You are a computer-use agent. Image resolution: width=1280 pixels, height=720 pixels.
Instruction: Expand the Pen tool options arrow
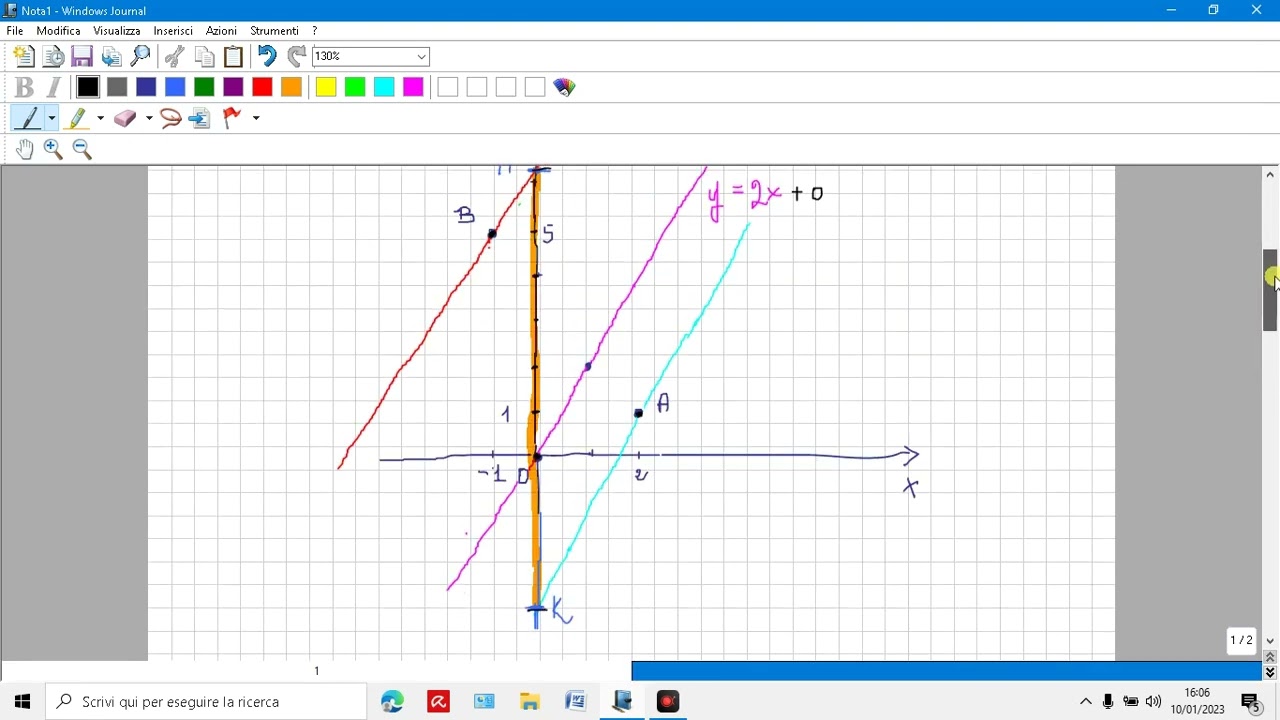[51, 118]
